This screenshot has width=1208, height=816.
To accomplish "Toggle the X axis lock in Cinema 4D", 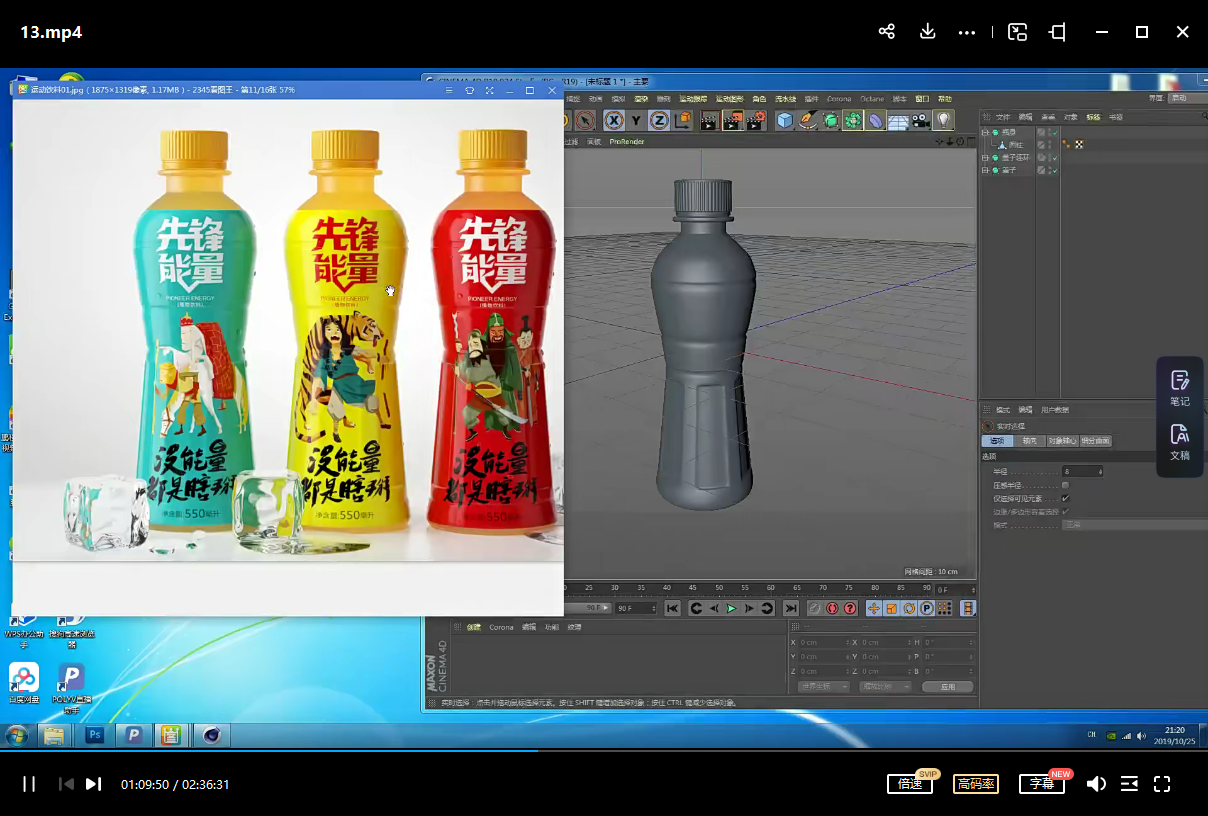I will click(x=614, y=120).
